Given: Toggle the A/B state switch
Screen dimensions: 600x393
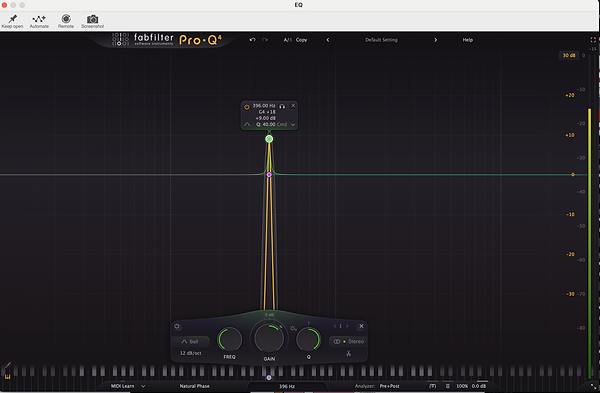Looking at the screenshot, I should pyautogui.click(x=287, y=40).
